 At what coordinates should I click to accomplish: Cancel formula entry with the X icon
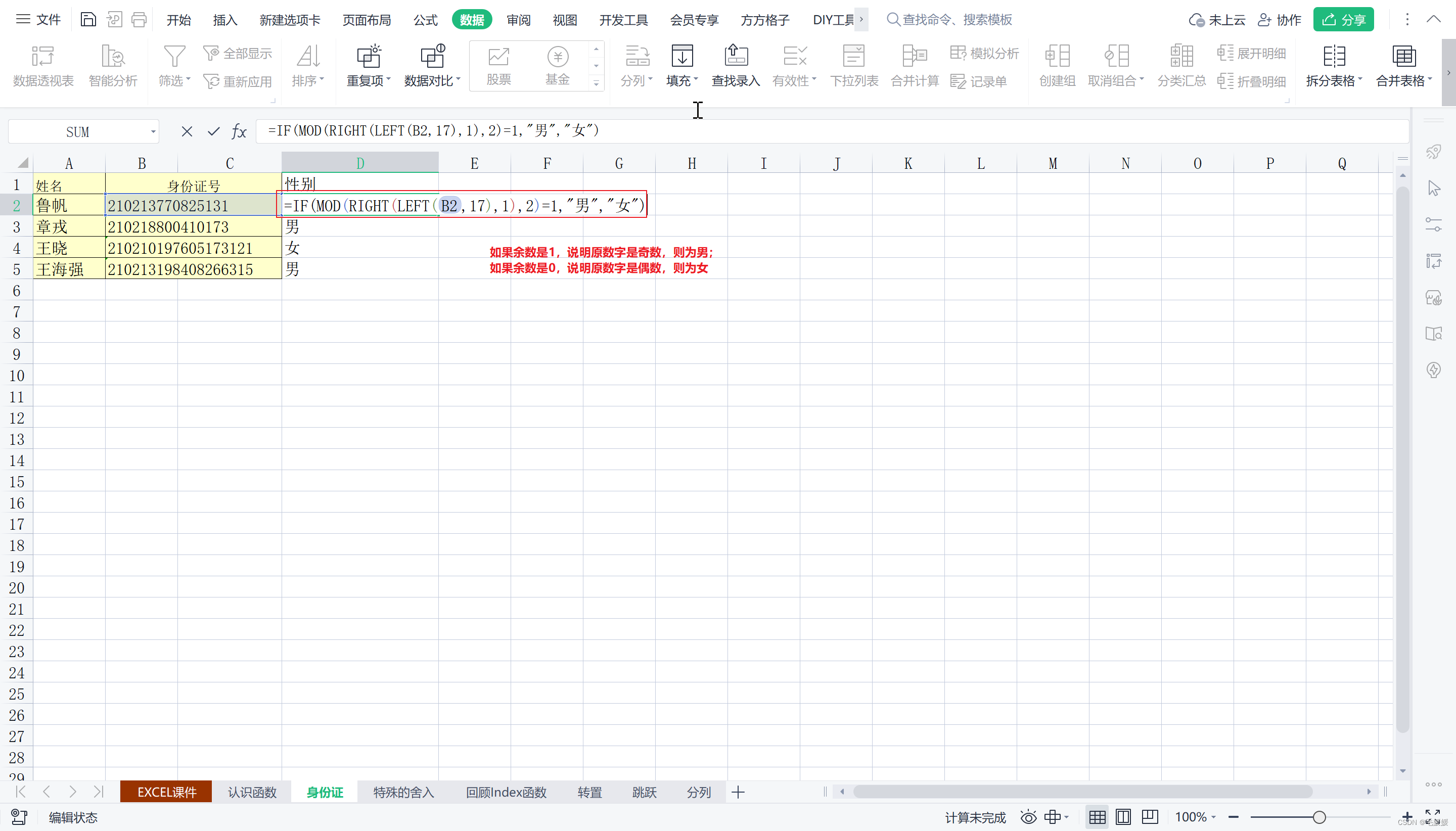coord(187,132)
